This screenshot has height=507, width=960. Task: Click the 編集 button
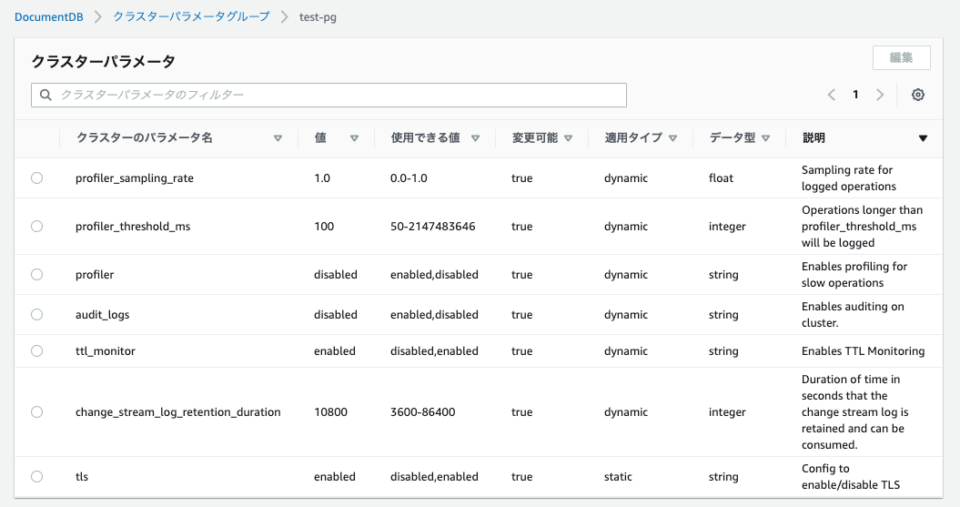tap(901, 58)
